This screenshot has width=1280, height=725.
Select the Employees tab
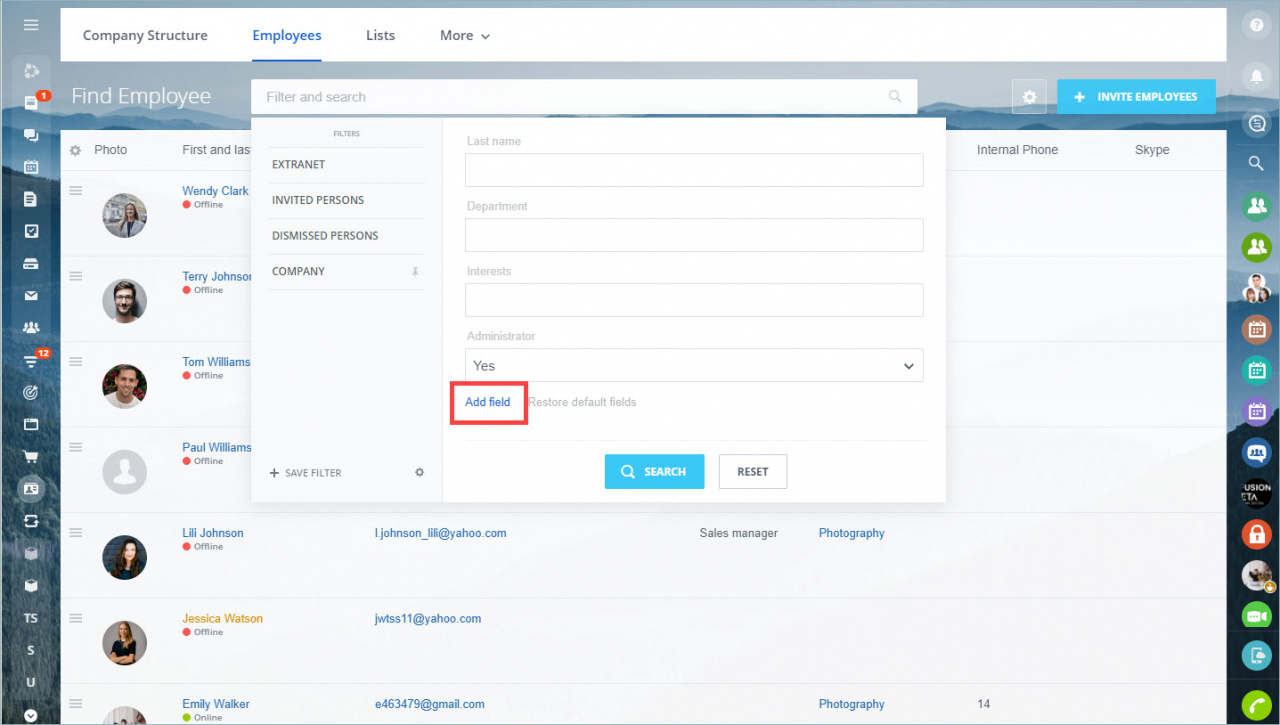[287, 35]
